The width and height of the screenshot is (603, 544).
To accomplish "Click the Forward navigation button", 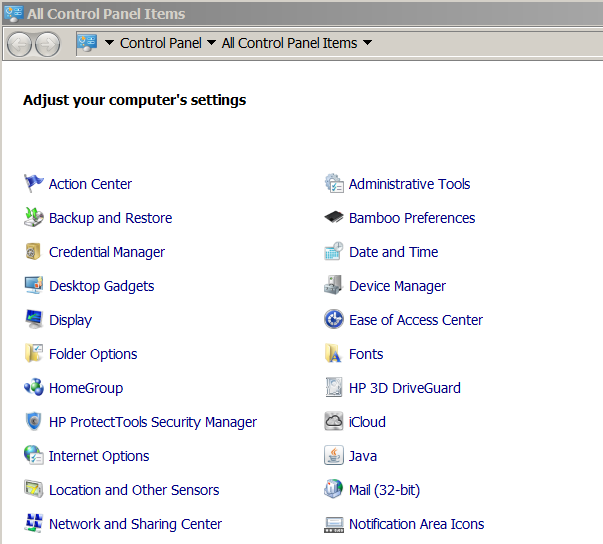I will [47, 44].
